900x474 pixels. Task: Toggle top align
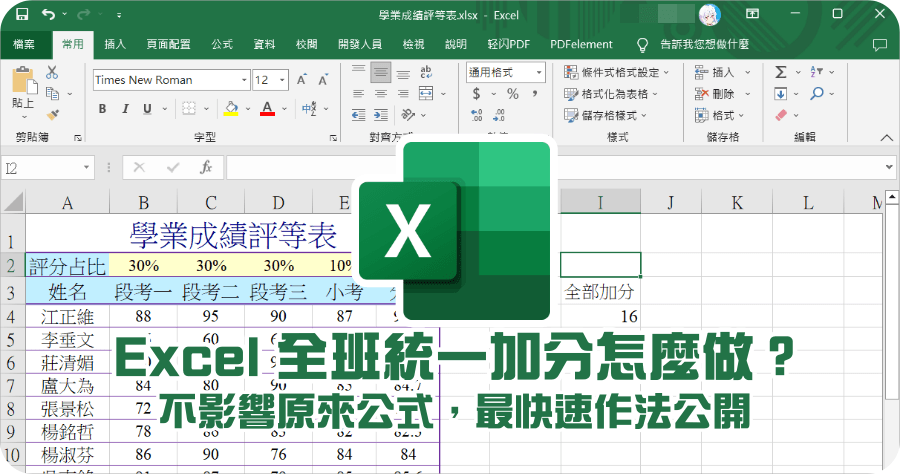(x=359, y=71)
